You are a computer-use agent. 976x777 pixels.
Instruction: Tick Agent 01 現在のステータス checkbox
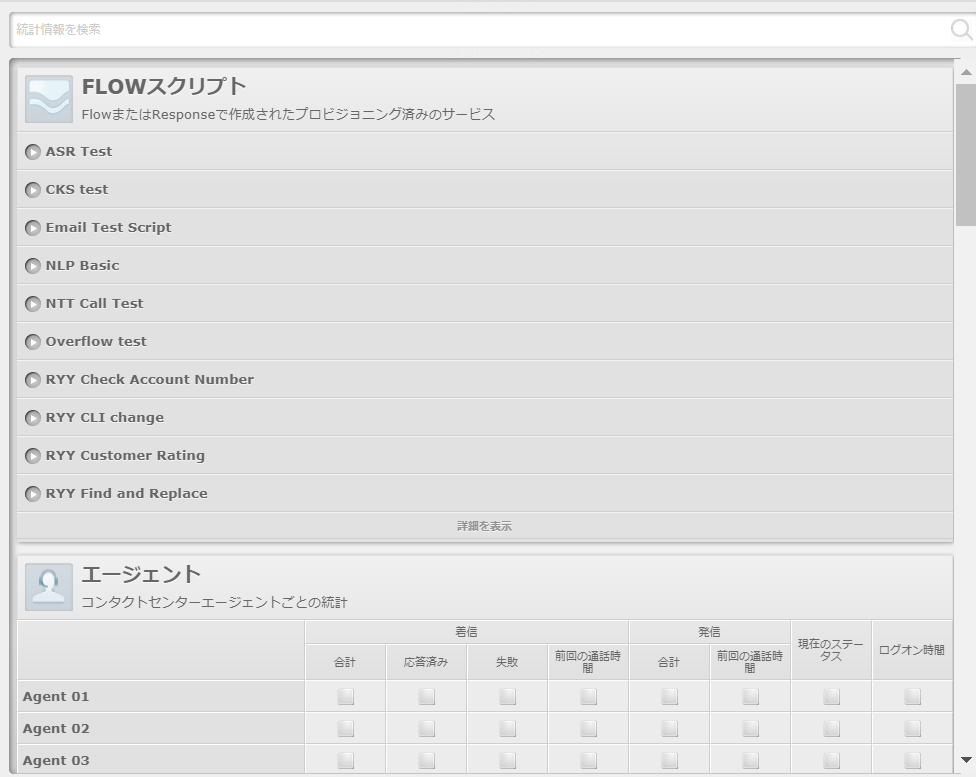(x=831, y=696)
